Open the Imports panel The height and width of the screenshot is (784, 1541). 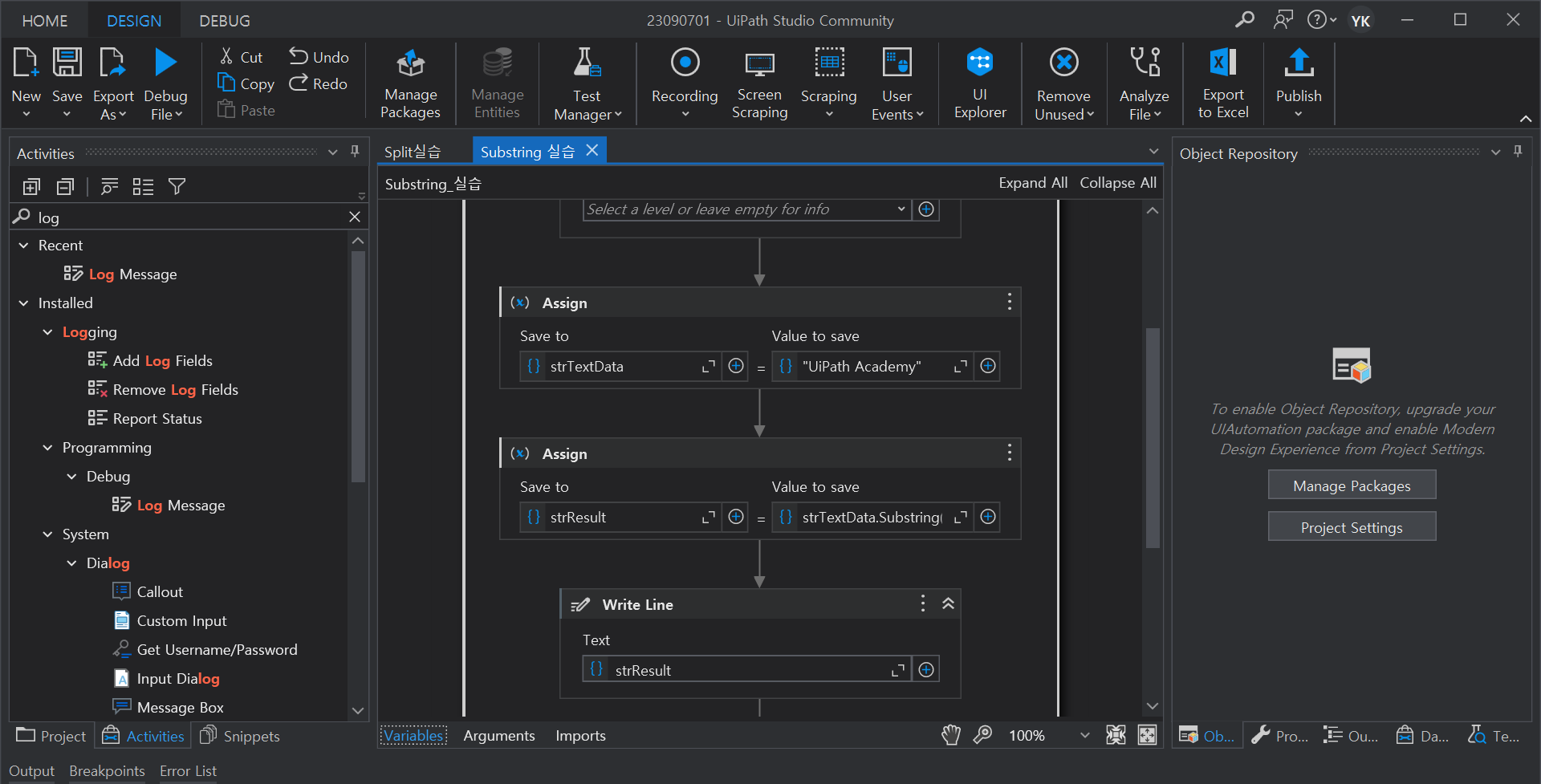coord(580,736)
